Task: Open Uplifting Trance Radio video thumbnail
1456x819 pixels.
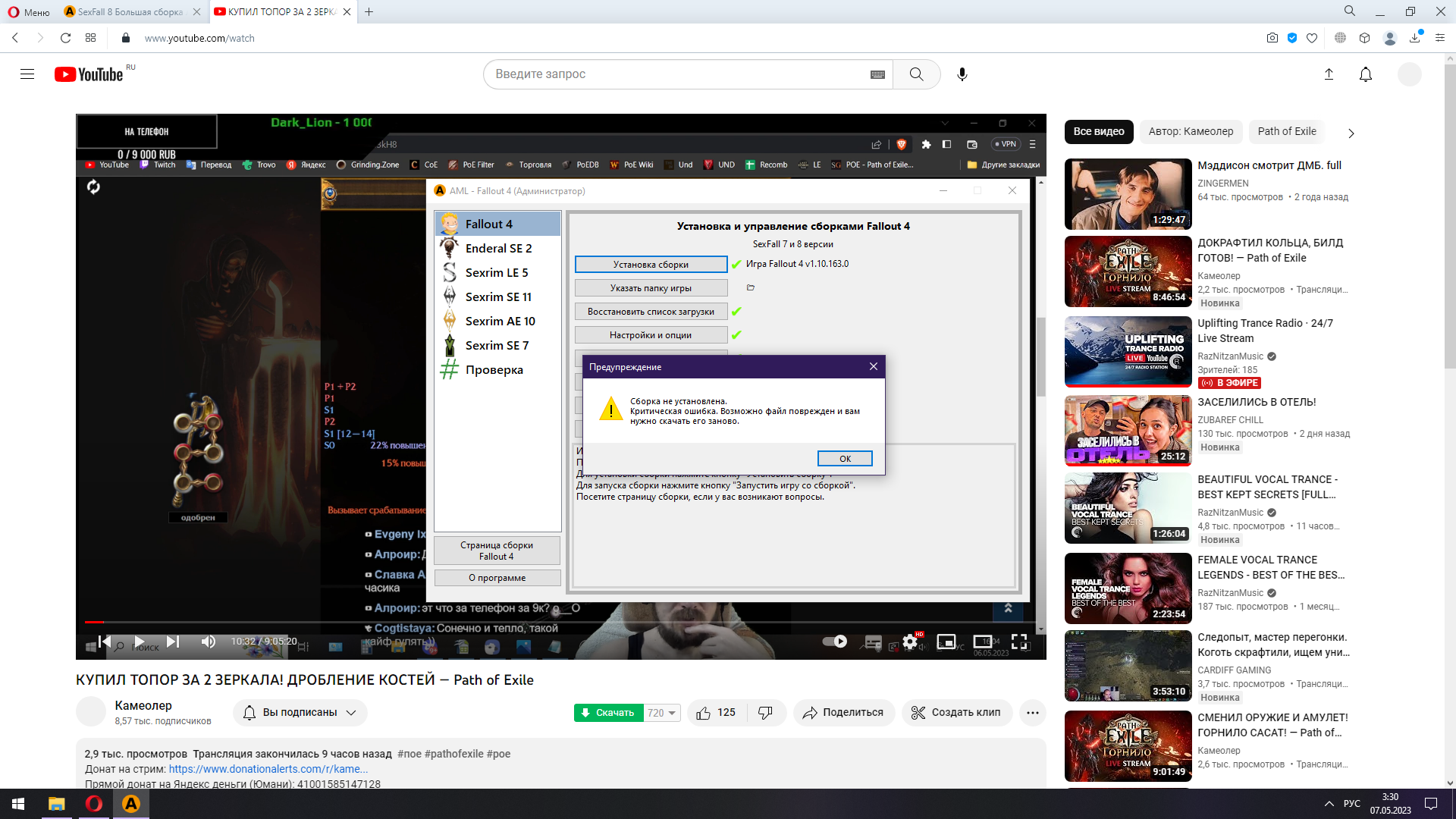Action: tap(1128, 352)
